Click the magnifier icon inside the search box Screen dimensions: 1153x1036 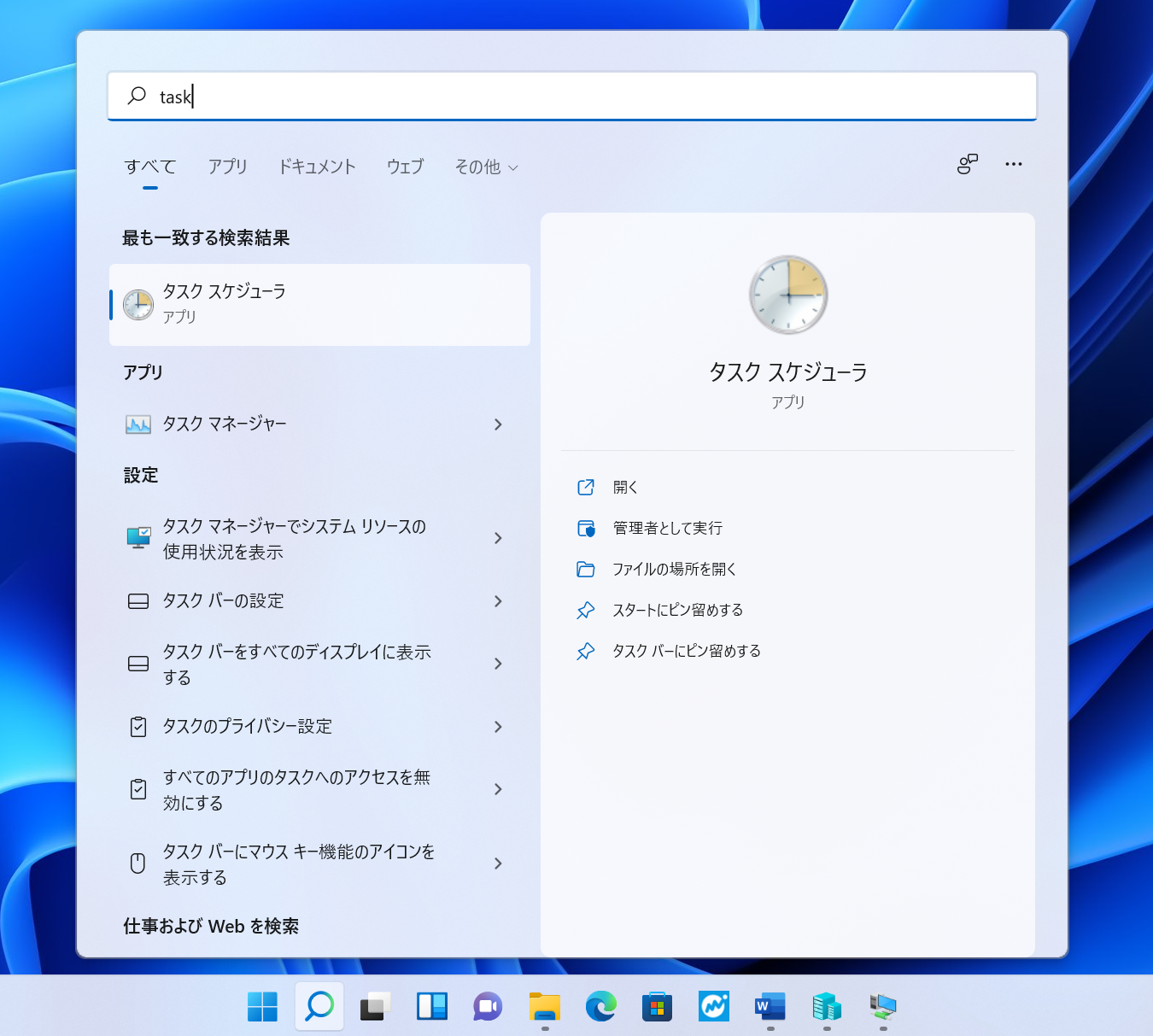(137, 96)
